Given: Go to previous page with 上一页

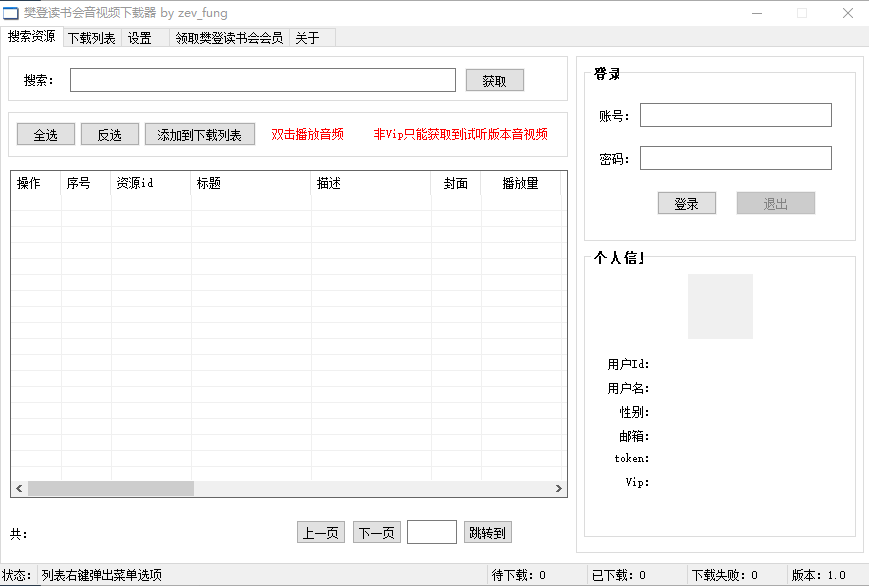Looking at the screenshot, I should point(319,532).
